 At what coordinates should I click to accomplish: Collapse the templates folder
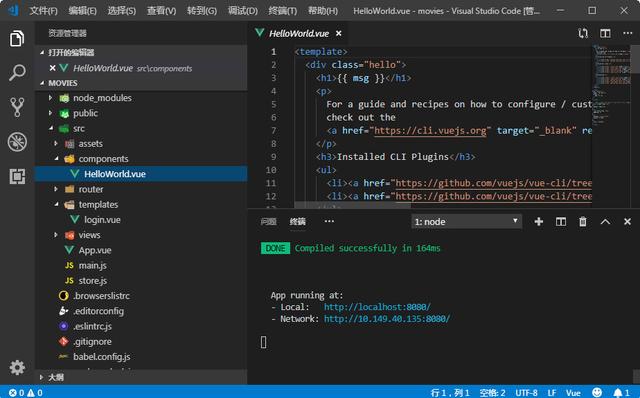(56, 204)
